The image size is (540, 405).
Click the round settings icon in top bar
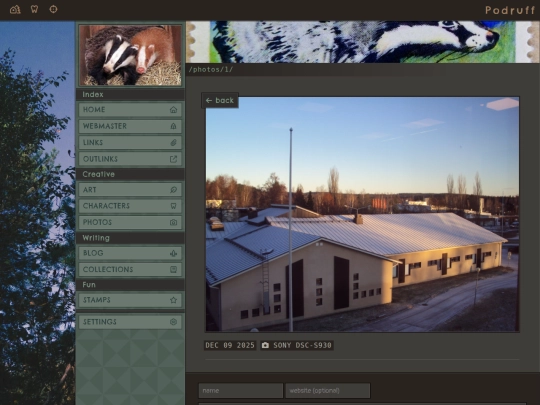click(53, 9)
